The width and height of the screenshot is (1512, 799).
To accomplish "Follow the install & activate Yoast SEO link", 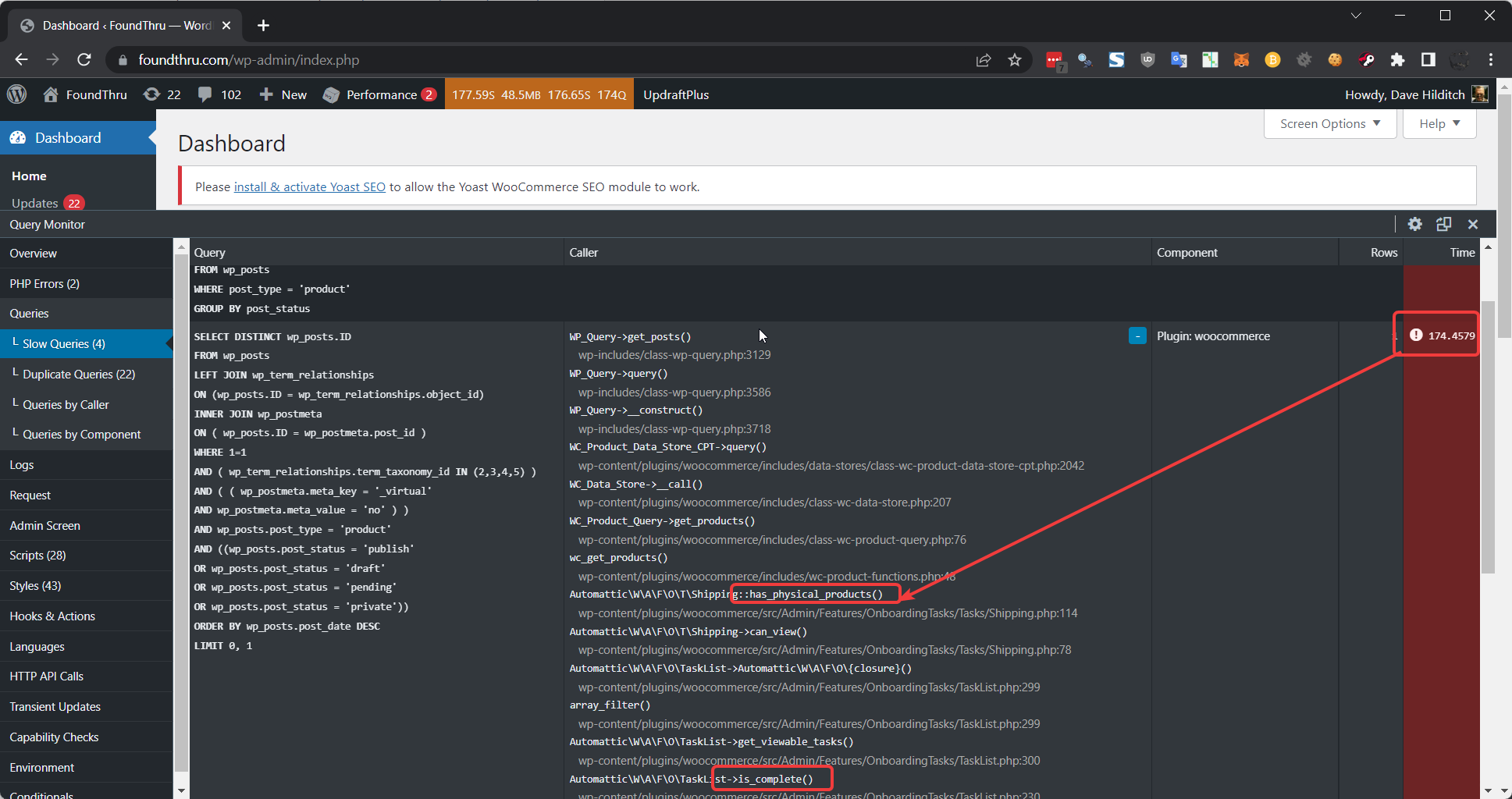I will tap(310, 186).
